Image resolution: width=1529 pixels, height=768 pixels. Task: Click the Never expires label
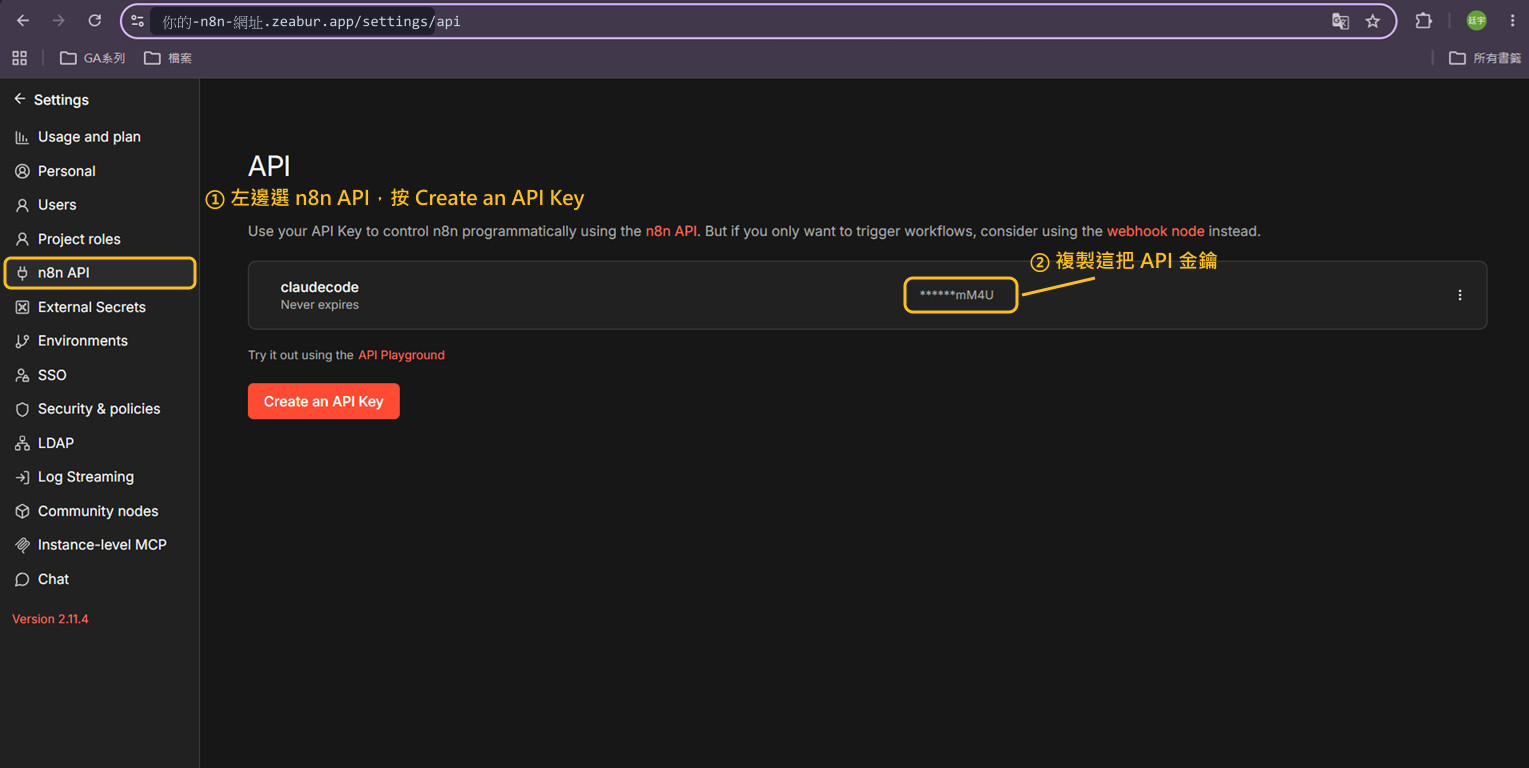tap(320, 305)
